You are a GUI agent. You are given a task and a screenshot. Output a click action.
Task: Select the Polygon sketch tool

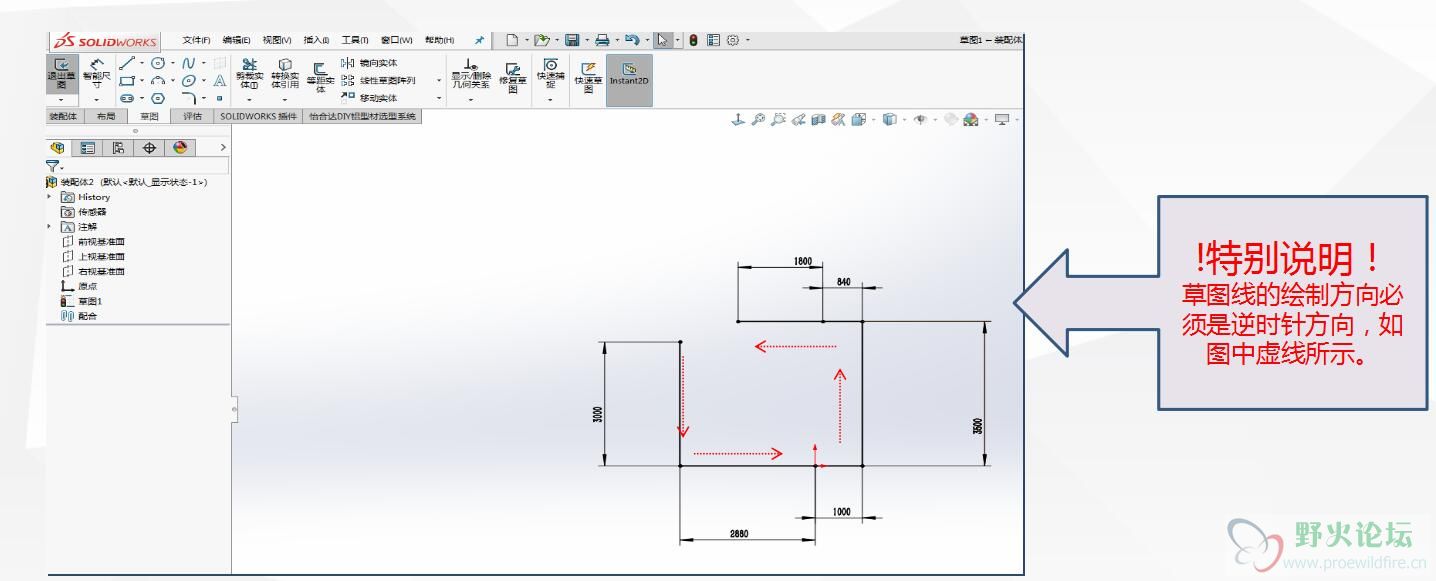click(157, 98)
